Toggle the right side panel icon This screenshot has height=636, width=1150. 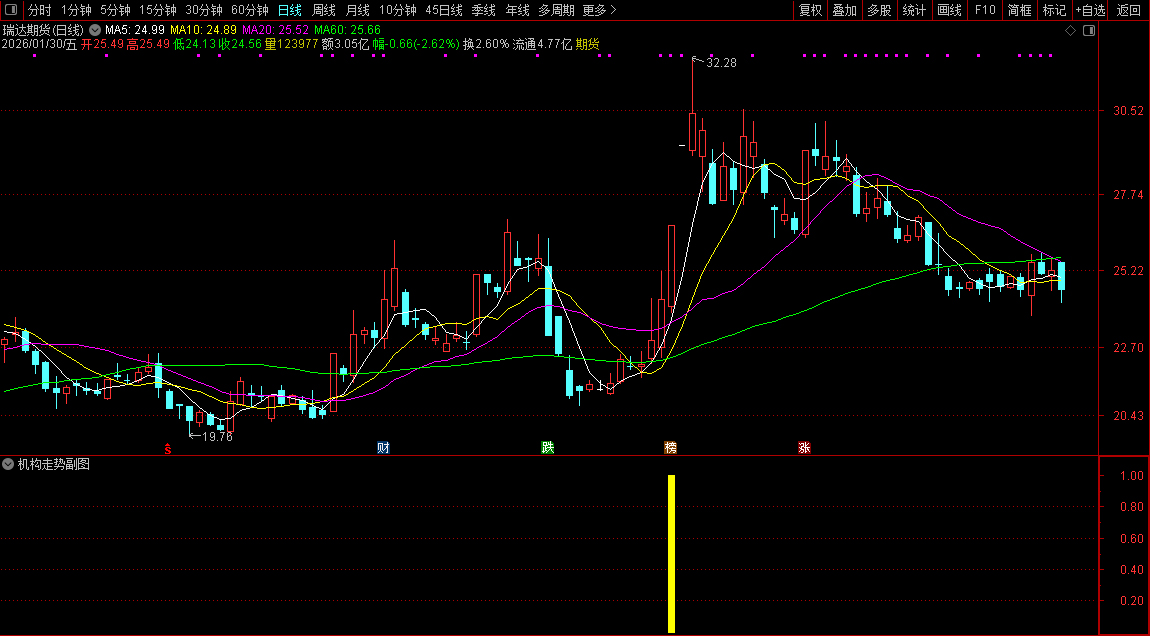click(1089, 31)
